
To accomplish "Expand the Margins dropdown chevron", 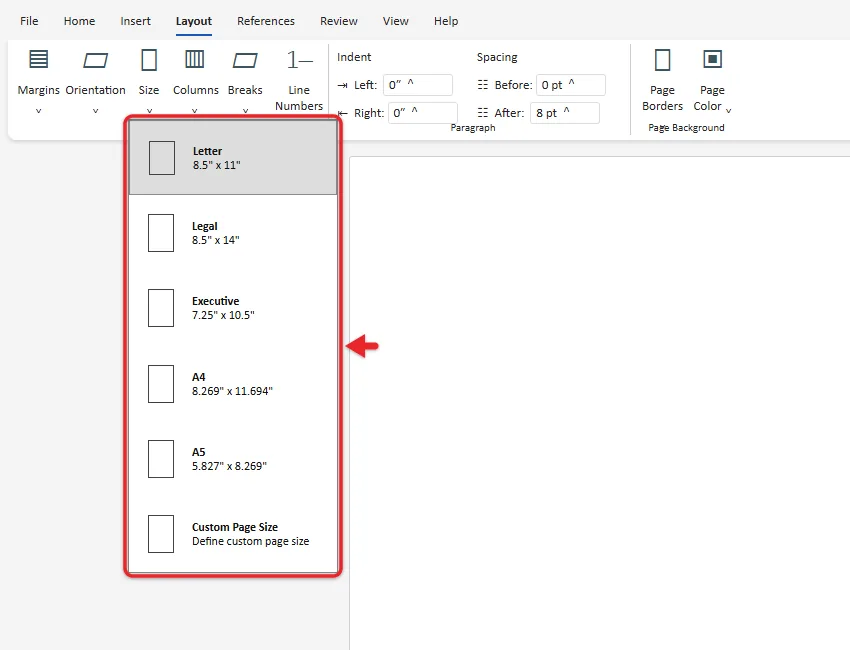I will (x=38, y=111).
